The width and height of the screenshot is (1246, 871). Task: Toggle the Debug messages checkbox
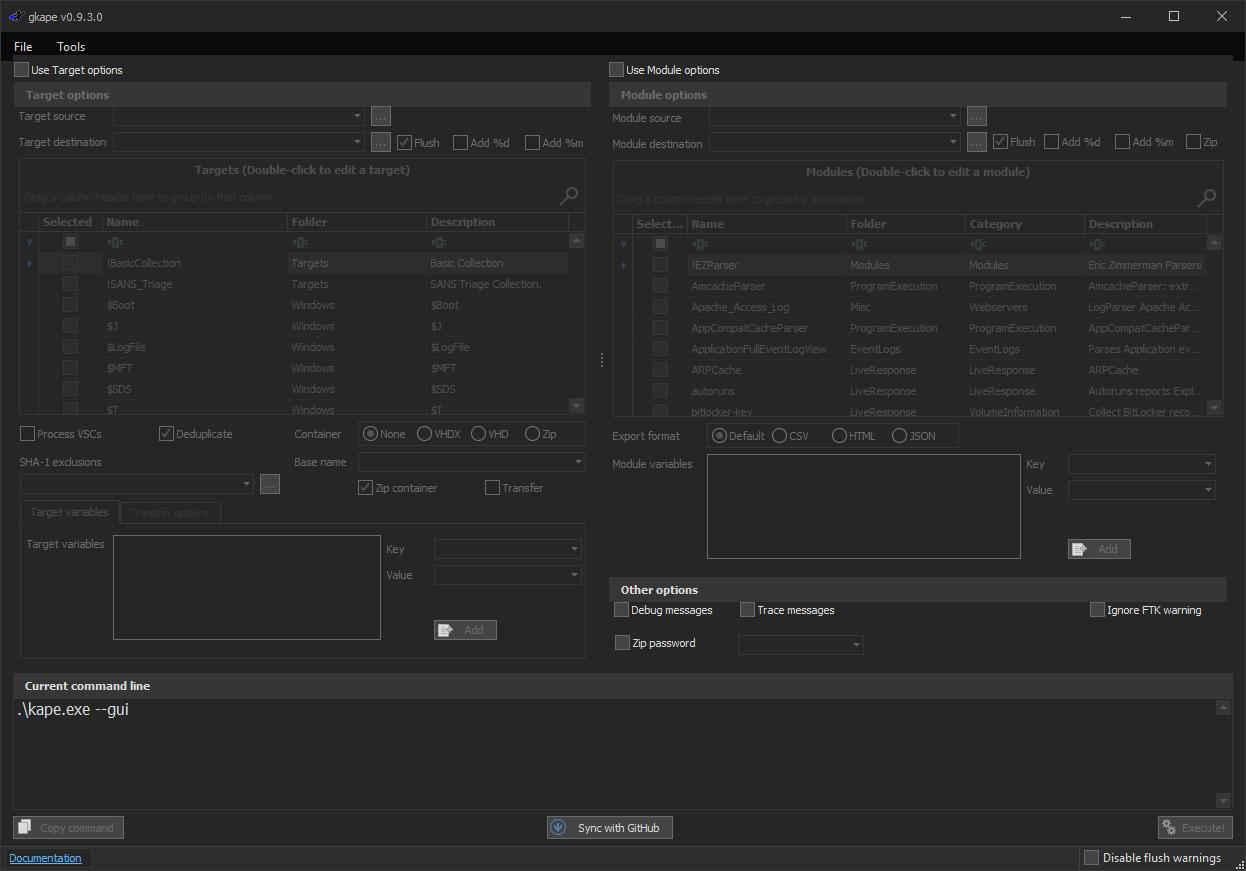point(623,610)
